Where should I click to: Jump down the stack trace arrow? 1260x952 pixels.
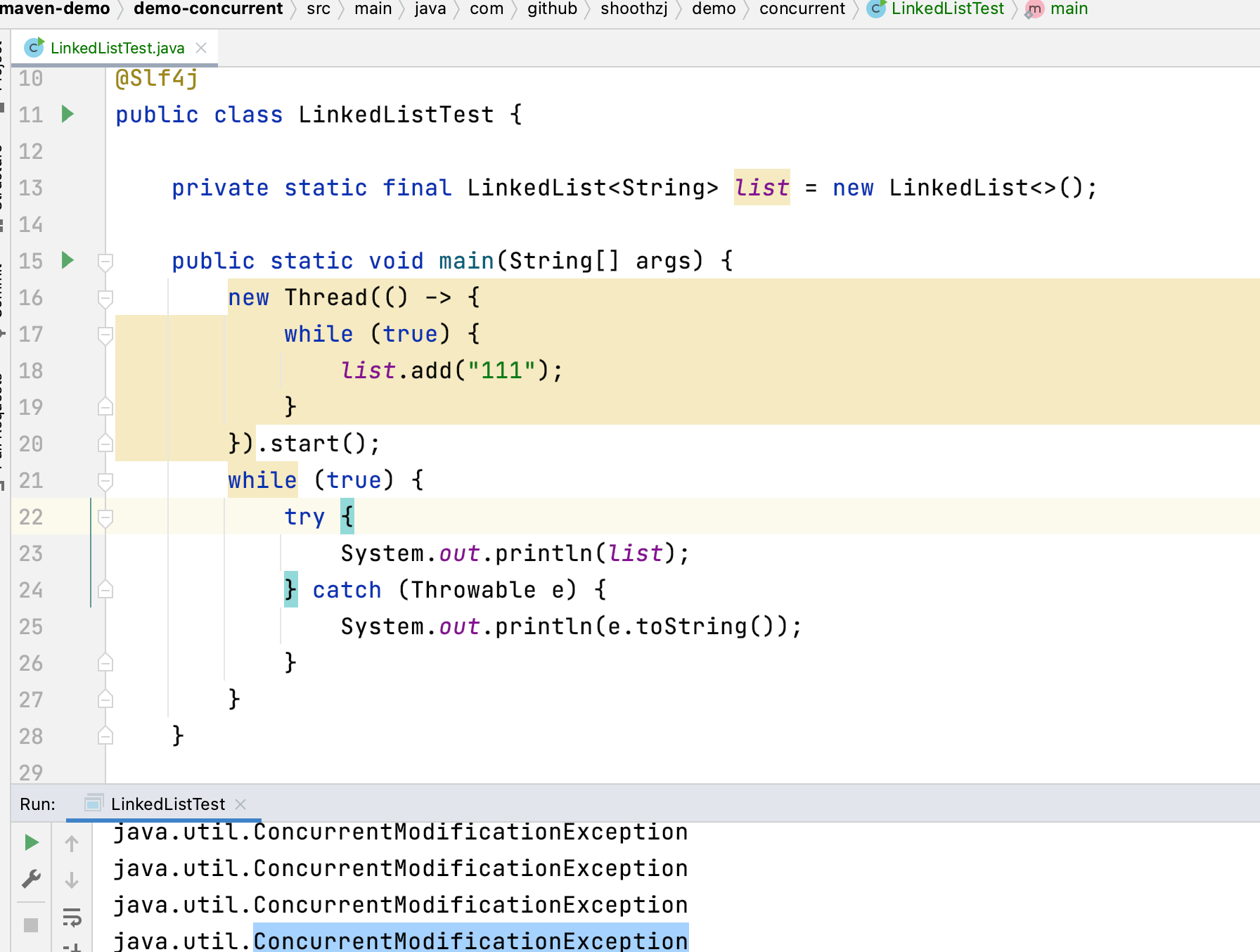click(72, 880)
